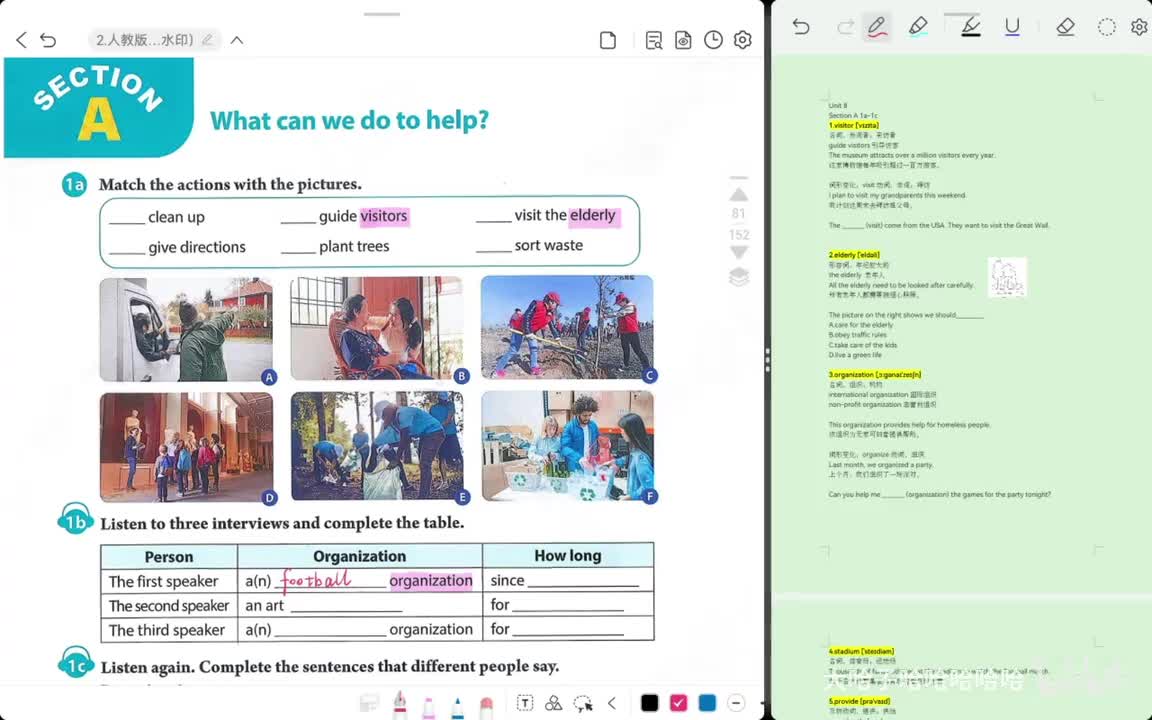Screen dimensions: 1152x720
Task: Collapse tool options with left chevron
Action: point(612,703)
